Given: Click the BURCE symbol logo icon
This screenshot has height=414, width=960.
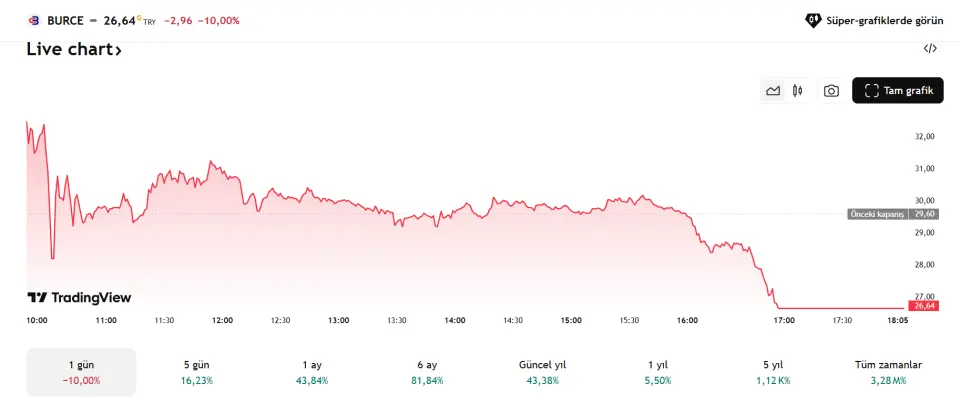Looking at the screenshot, I should 33,20.
